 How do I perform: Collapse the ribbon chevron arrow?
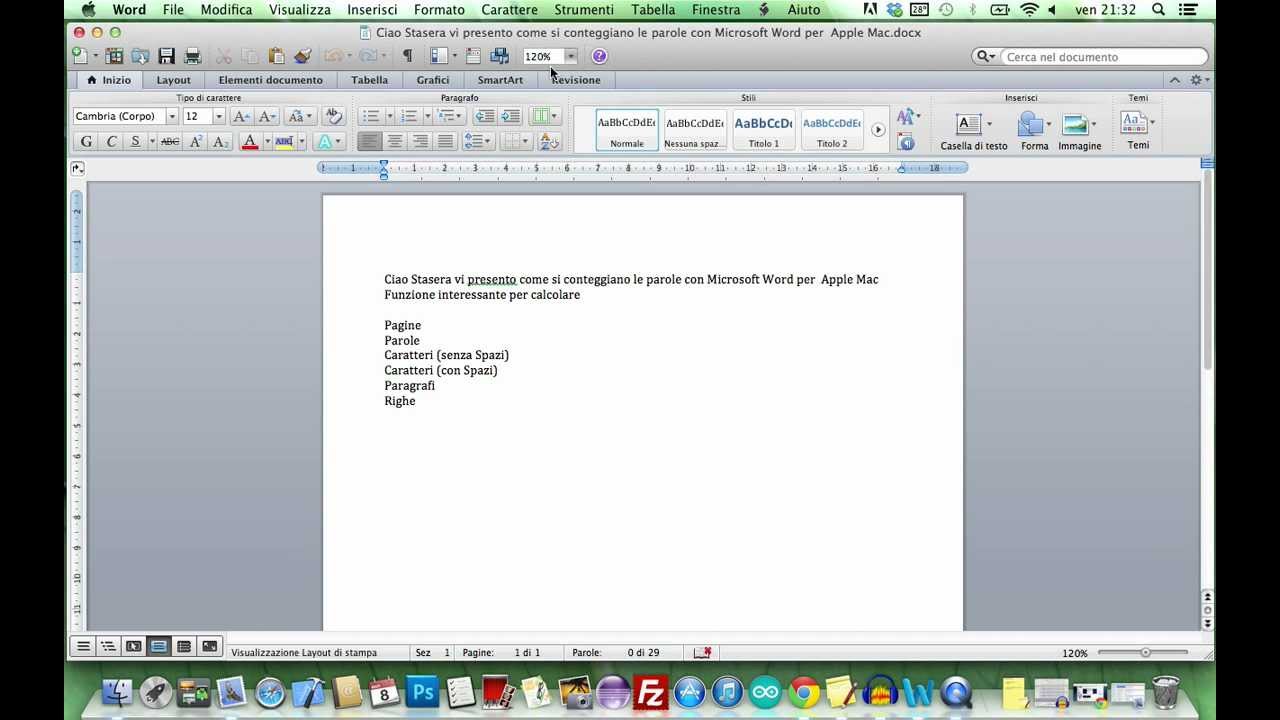(x=1174, y=79)
